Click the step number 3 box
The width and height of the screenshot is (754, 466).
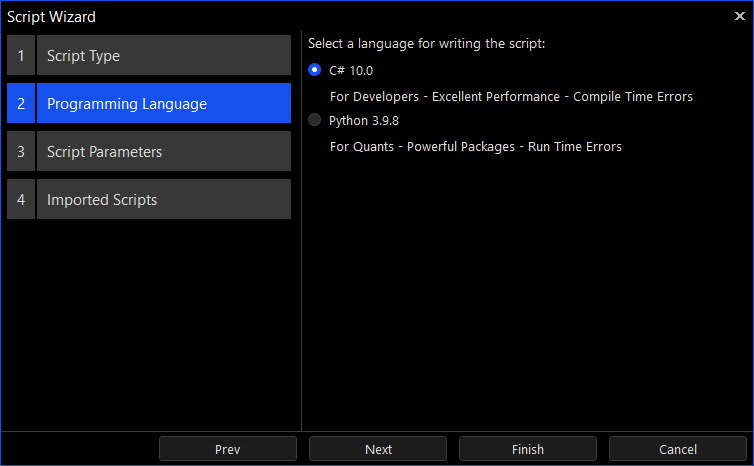(x=21, y=152)
